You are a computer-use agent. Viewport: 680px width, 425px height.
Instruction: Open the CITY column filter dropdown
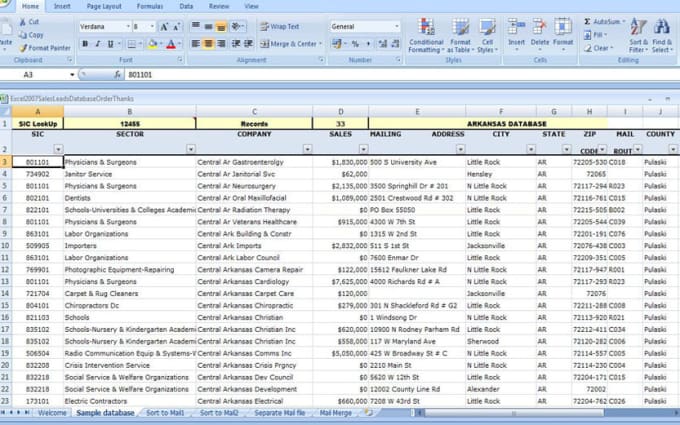(531, 149)
